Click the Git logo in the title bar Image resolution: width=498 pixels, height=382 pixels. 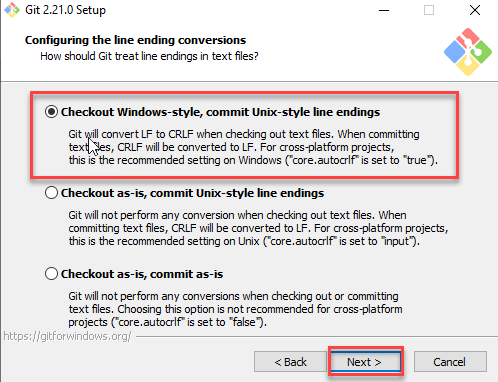tap(12, 10)
